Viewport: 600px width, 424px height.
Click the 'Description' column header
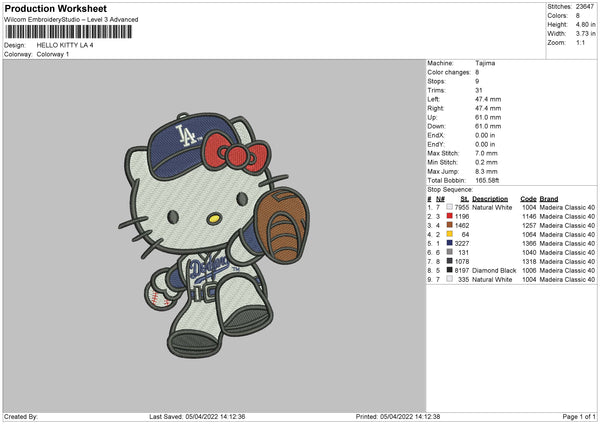pos(490,199)
